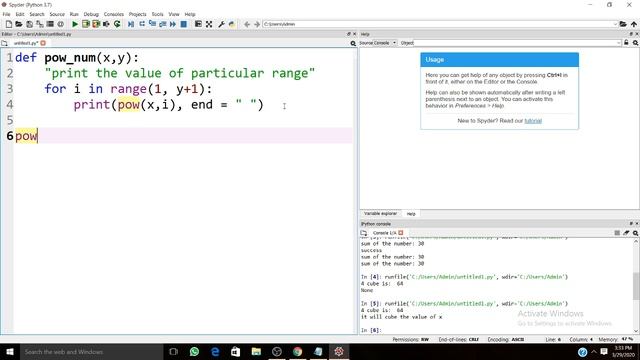640x360 pixels.
Task: Open the Consoles menu
Action: [x=113, y=14]
